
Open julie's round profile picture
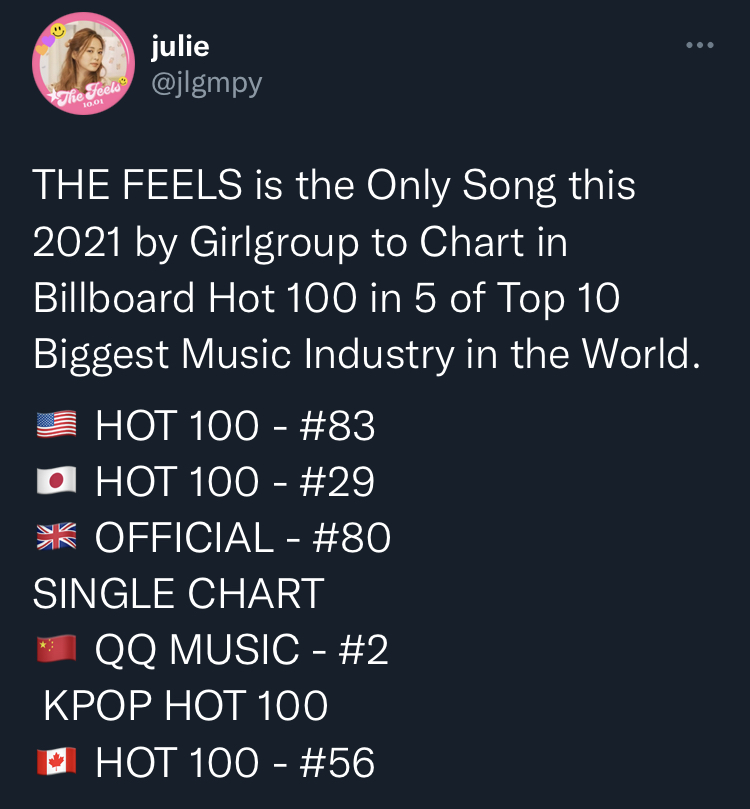point(84,63)
